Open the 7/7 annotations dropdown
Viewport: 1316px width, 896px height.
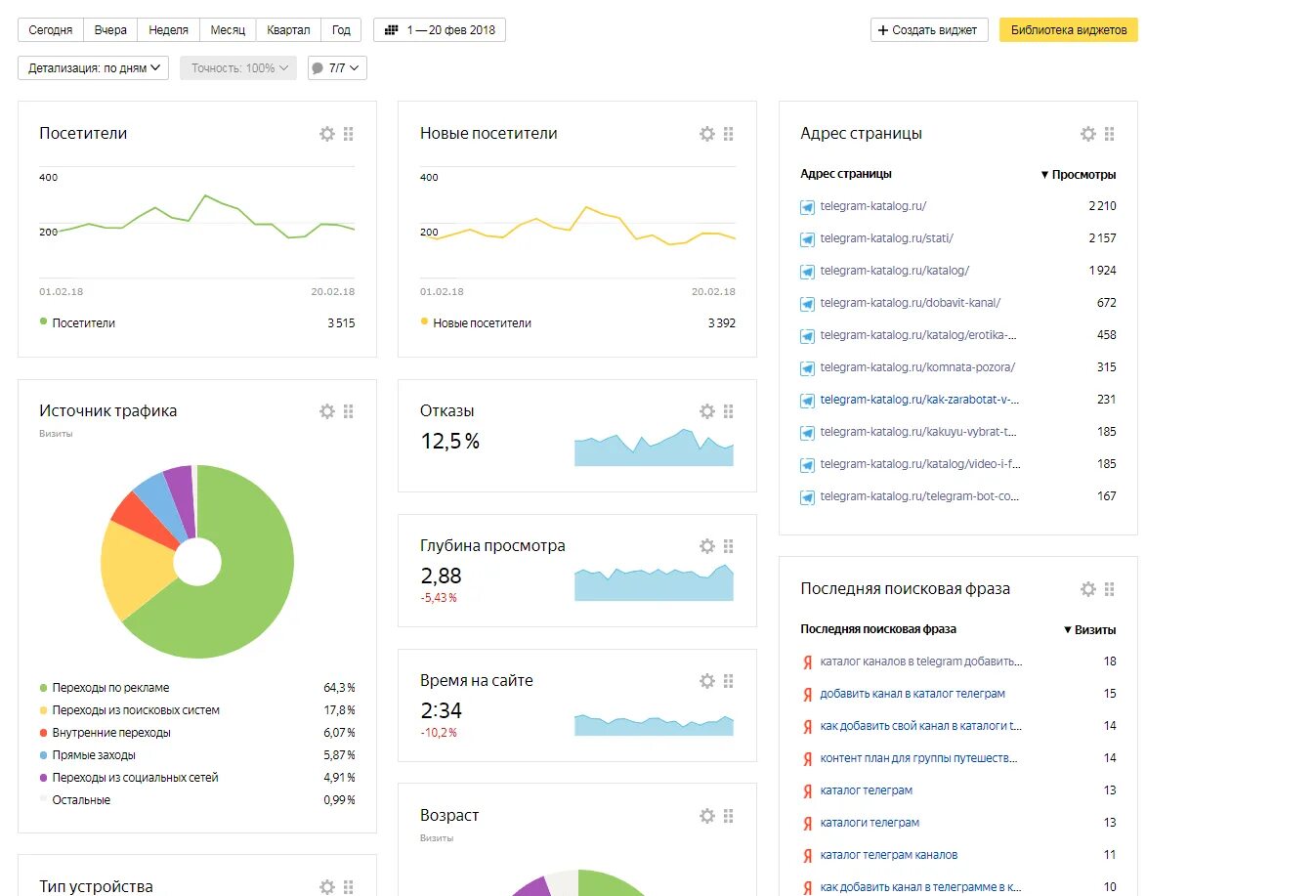click(x=337, y=68)
